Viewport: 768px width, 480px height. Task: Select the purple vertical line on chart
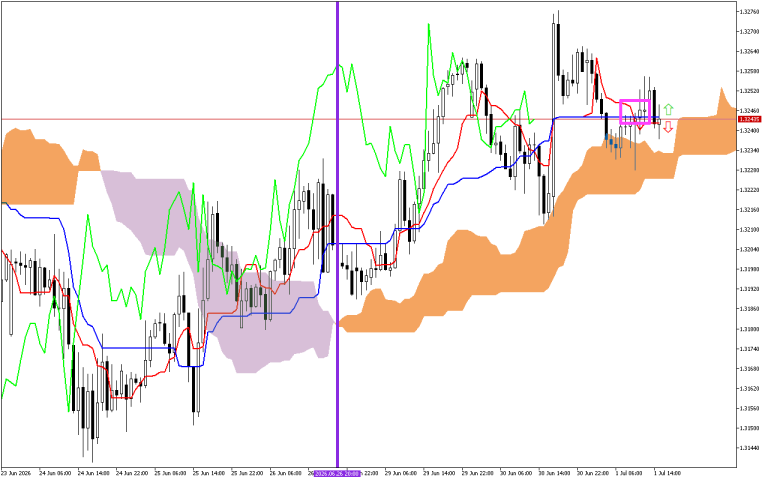point(337,235)
